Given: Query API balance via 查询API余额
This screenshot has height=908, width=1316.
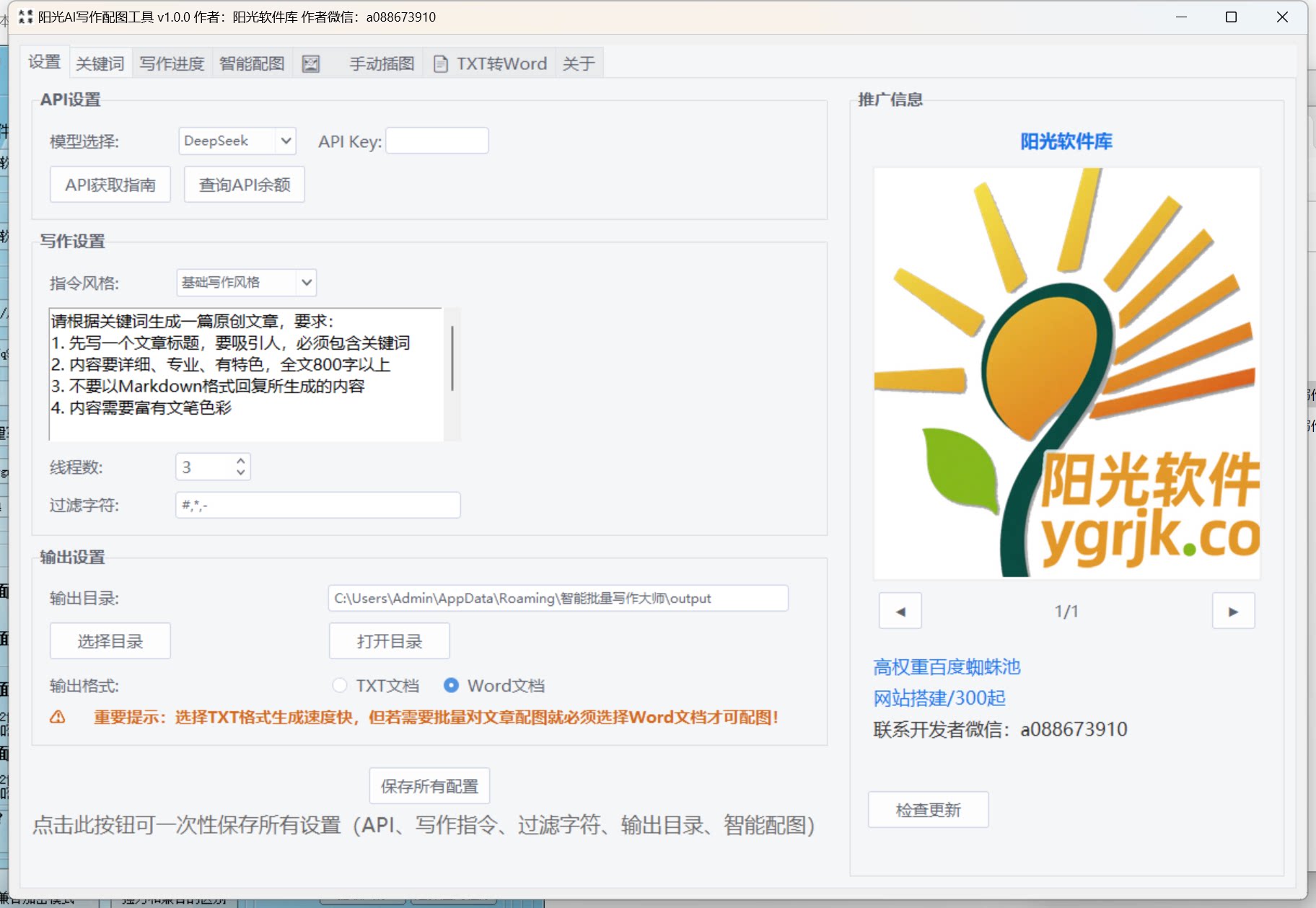Looking at the screenshot, I should tap(244, 184).
